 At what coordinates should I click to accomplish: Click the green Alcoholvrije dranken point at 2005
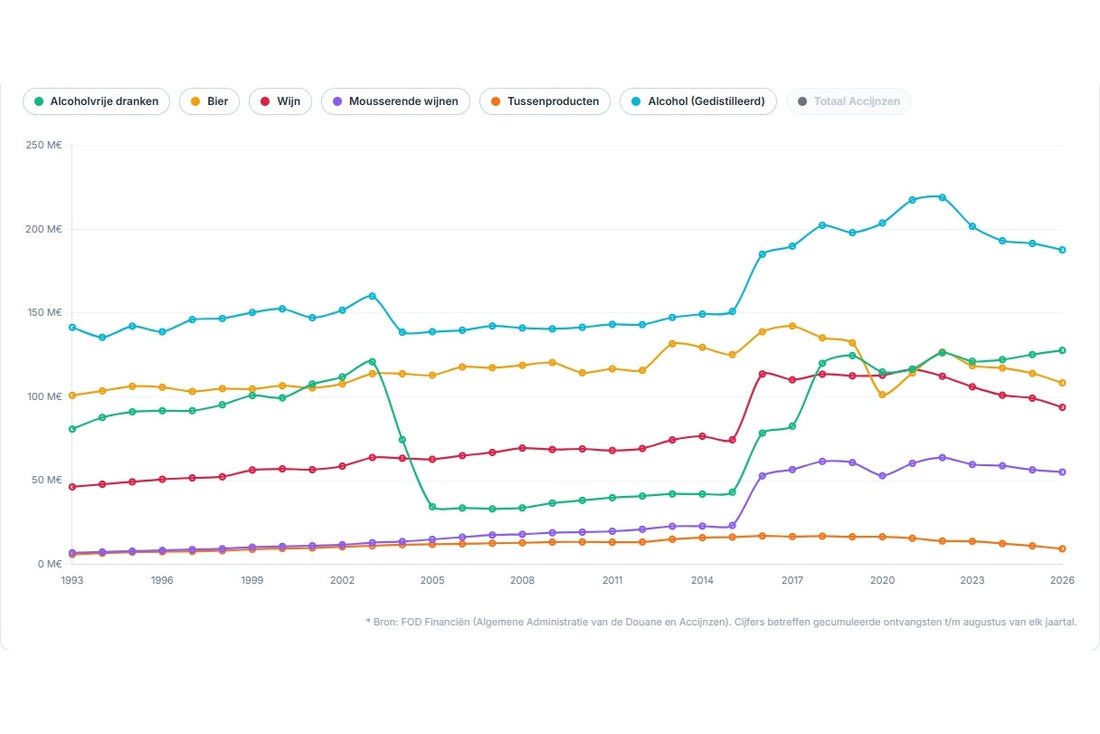point(432,507)
